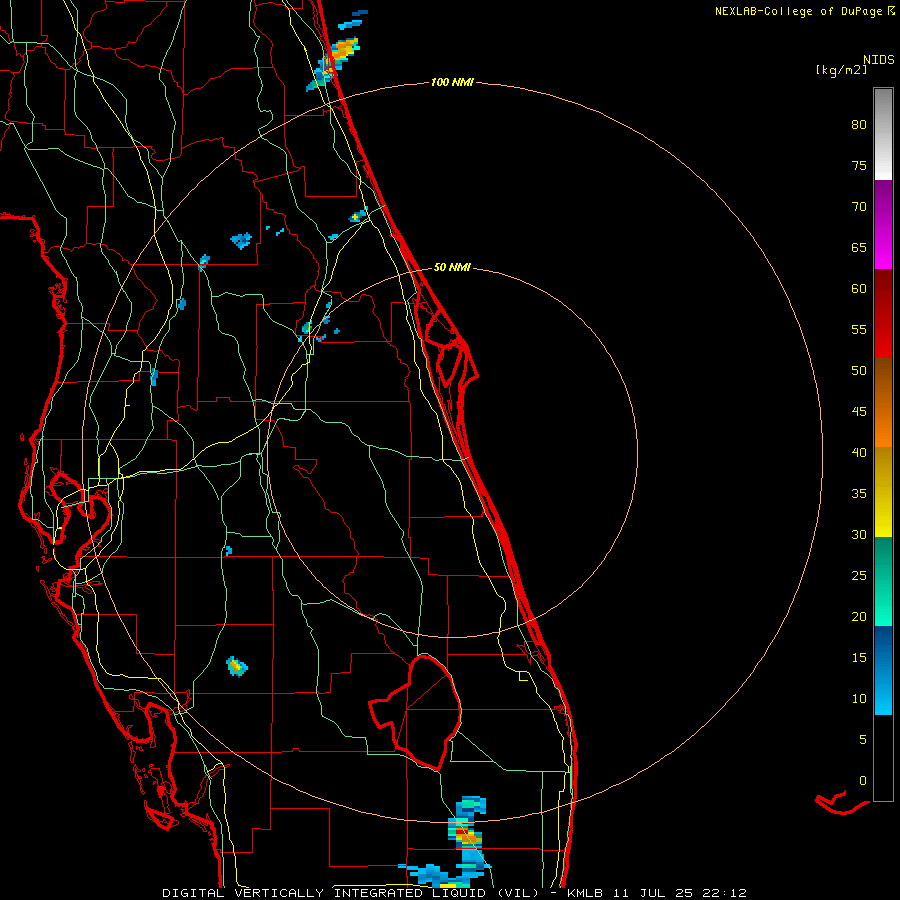
Task: Click the scale value 10
Action: 859,699
